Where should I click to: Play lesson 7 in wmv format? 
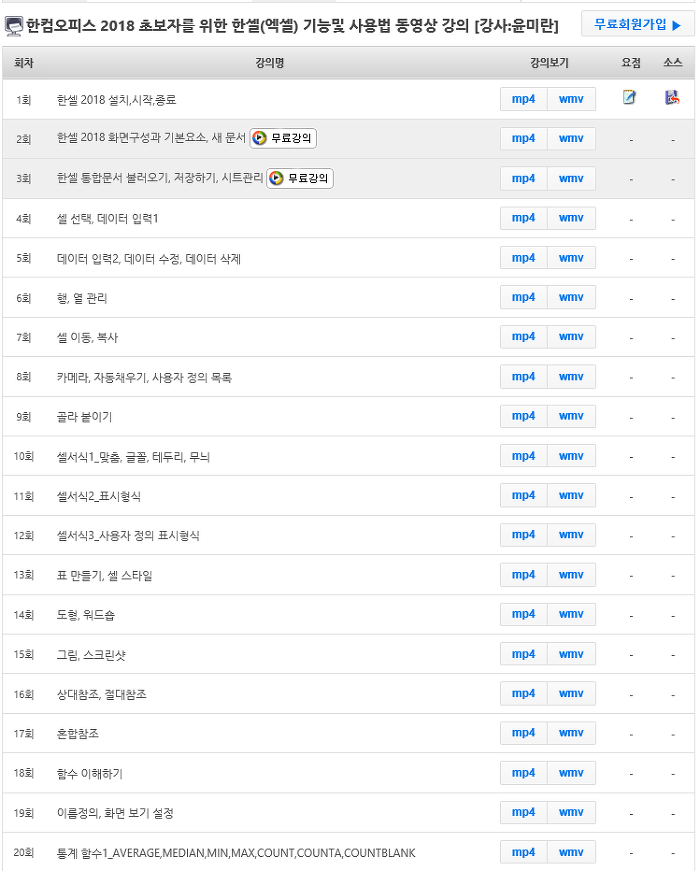pos(571,337)
